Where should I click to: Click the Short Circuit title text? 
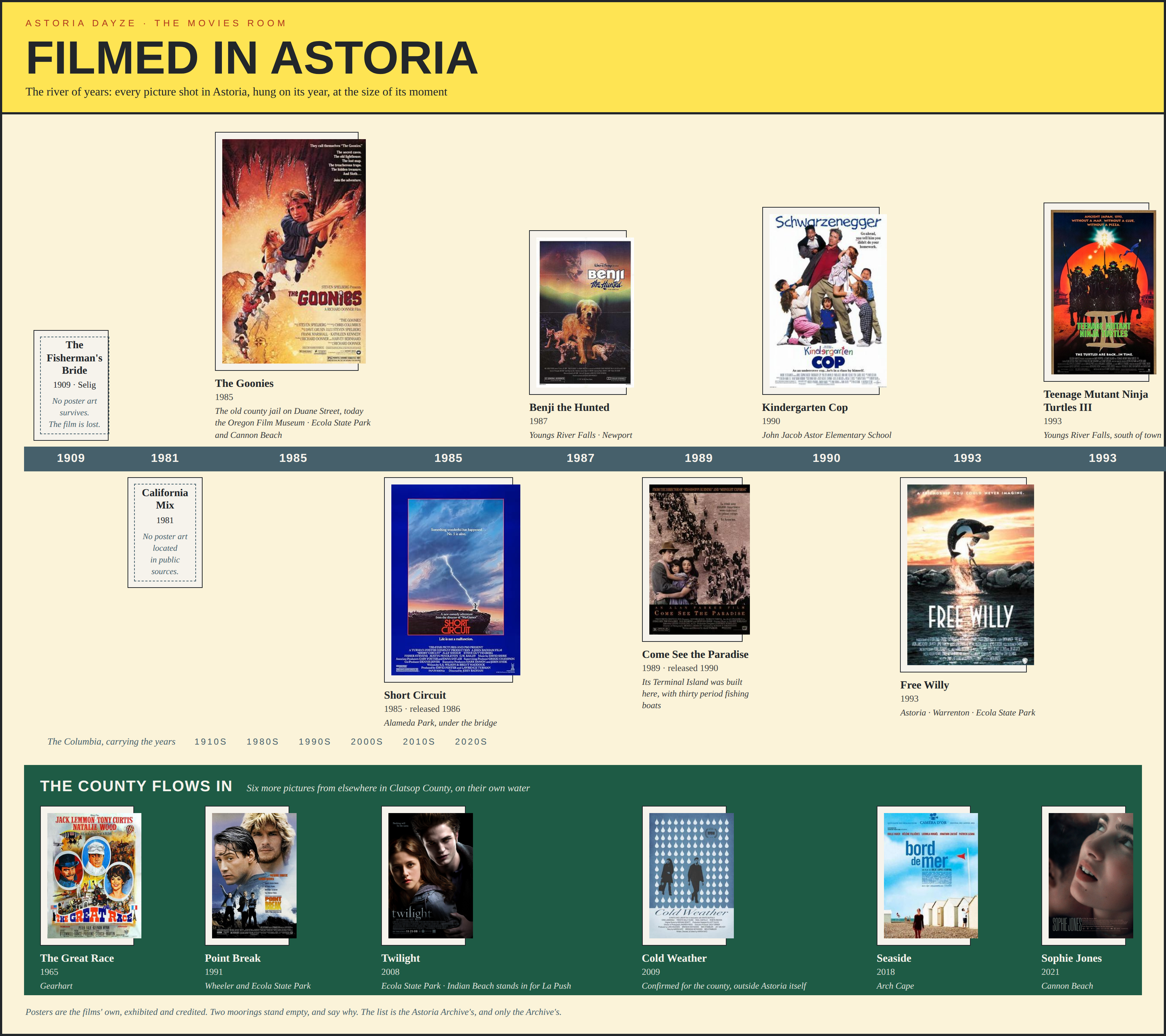415,696
